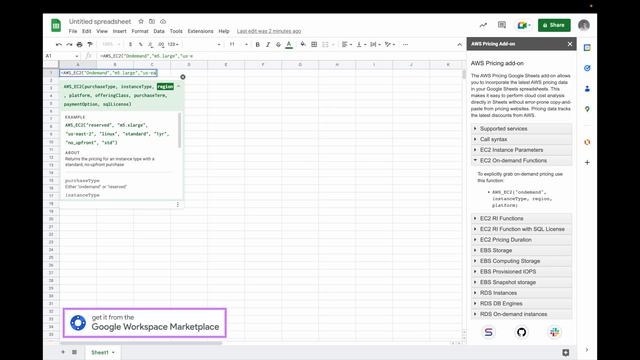Open the Insert menu
Screen dimensions: 640x360
(120, 31)
